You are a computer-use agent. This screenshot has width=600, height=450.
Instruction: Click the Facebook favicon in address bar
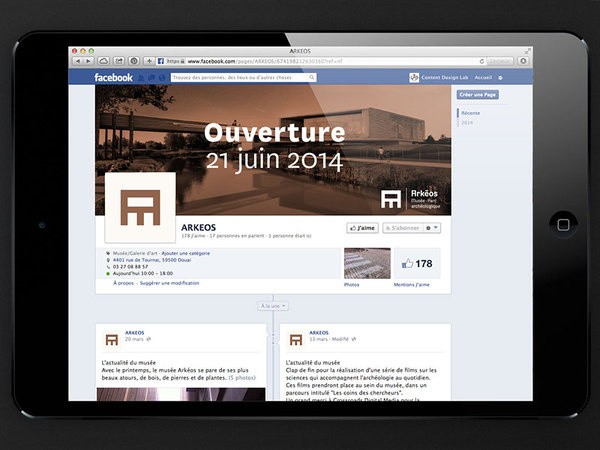pyautogui.click(x=161, y=61)
